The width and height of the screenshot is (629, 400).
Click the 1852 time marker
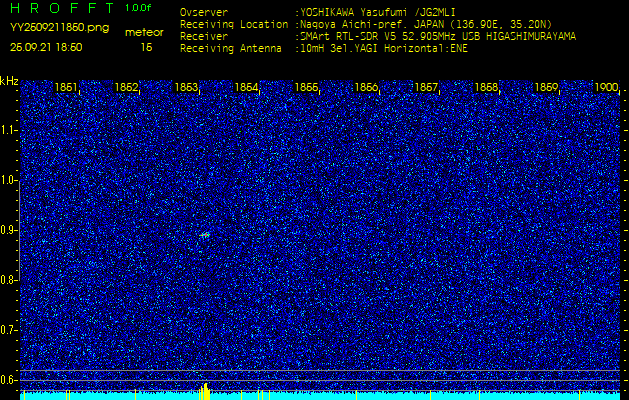click(x=126, y=87)
